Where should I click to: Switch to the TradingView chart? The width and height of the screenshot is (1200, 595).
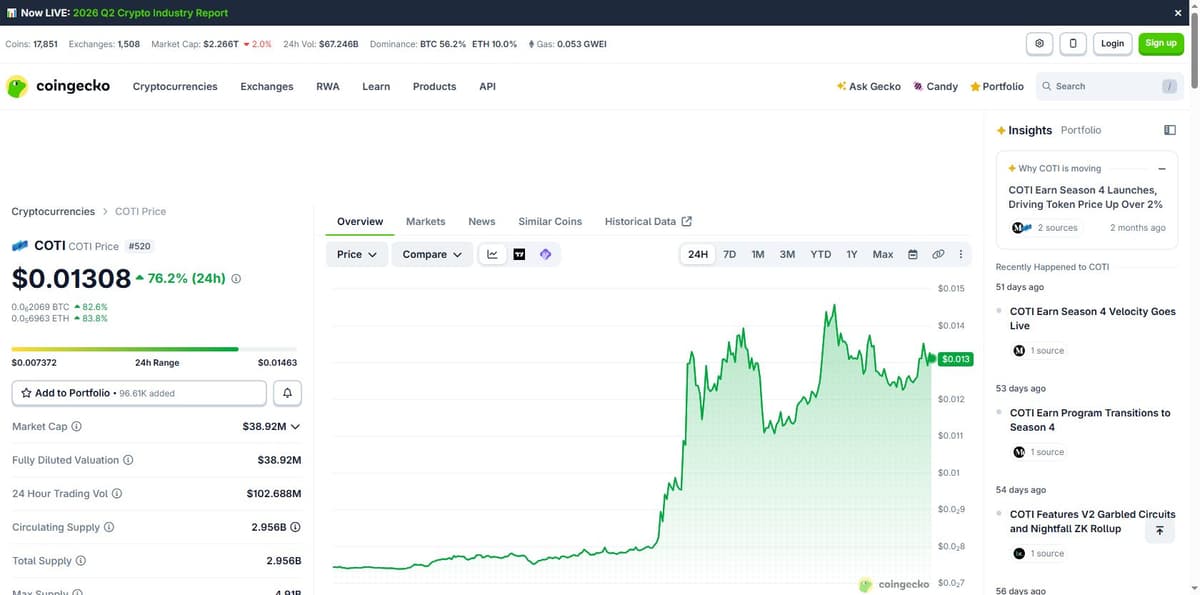tap(519, 254)
